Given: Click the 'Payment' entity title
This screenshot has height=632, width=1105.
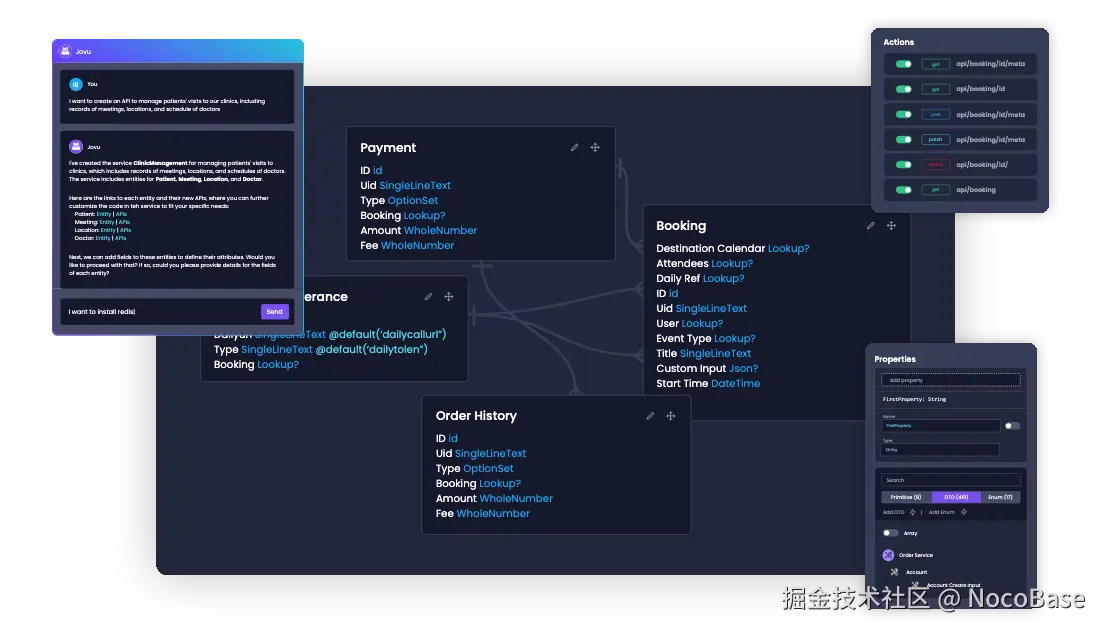Looking at the screenshot, I should click(388, 147).
